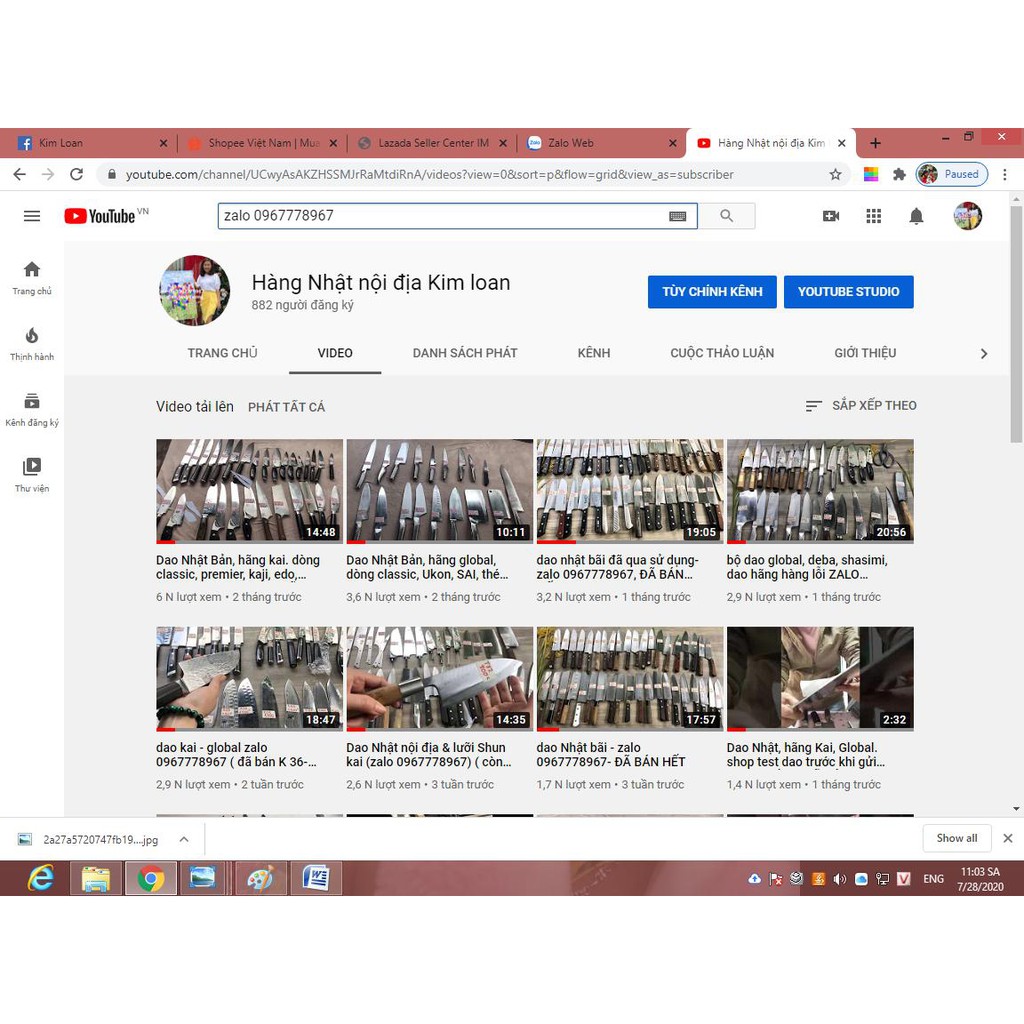Open Chrome's three-dot menu
Screen dimensions: 1024x1024
[x=1005, y=174]
